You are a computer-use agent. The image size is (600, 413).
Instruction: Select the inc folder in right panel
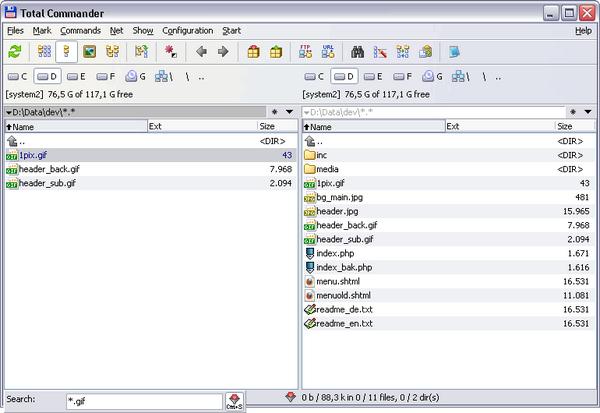pos(449,155)
